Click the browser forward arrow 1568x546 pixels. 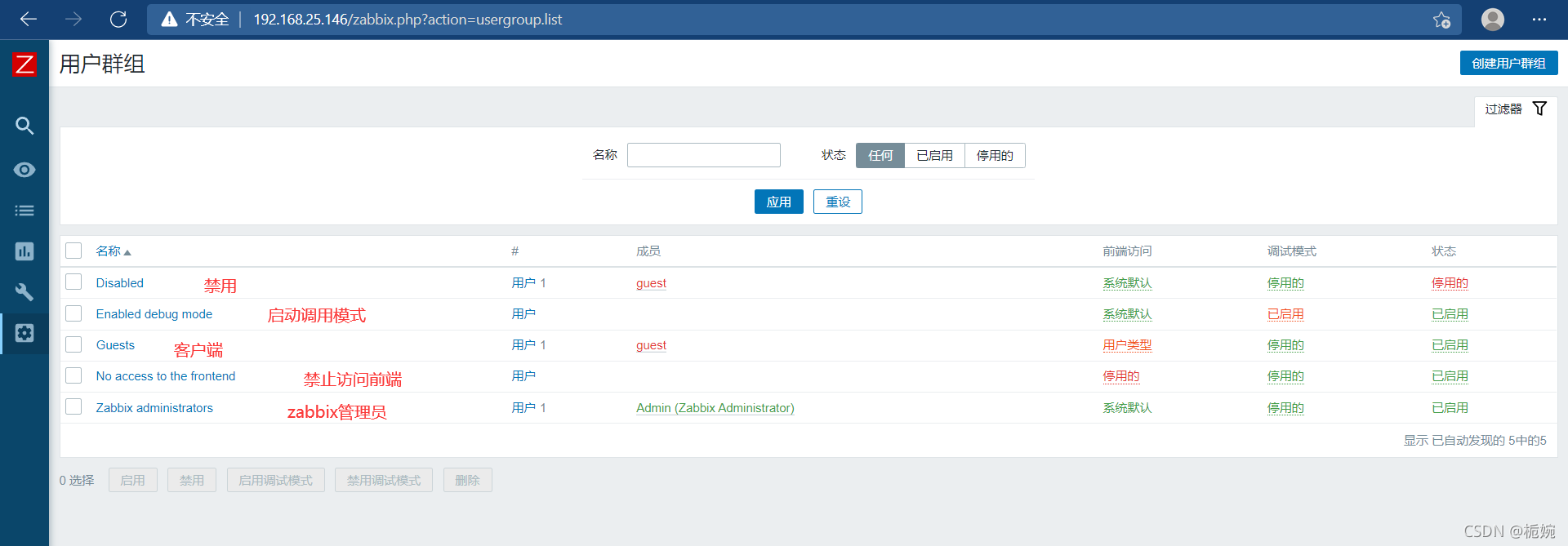[73, 19]
